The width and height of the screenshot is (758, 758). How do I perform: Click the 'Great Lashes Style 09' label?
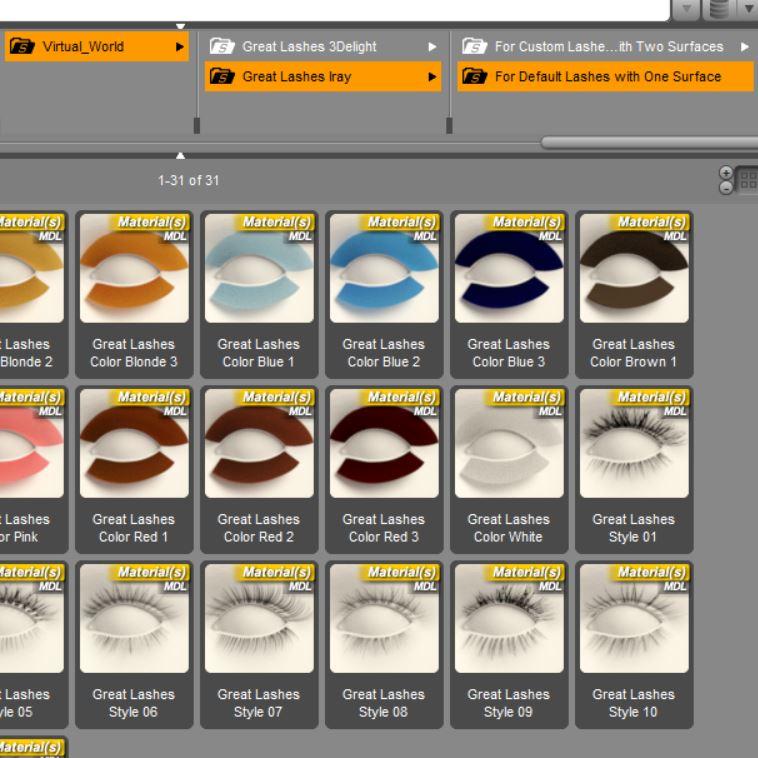[509, 703]
